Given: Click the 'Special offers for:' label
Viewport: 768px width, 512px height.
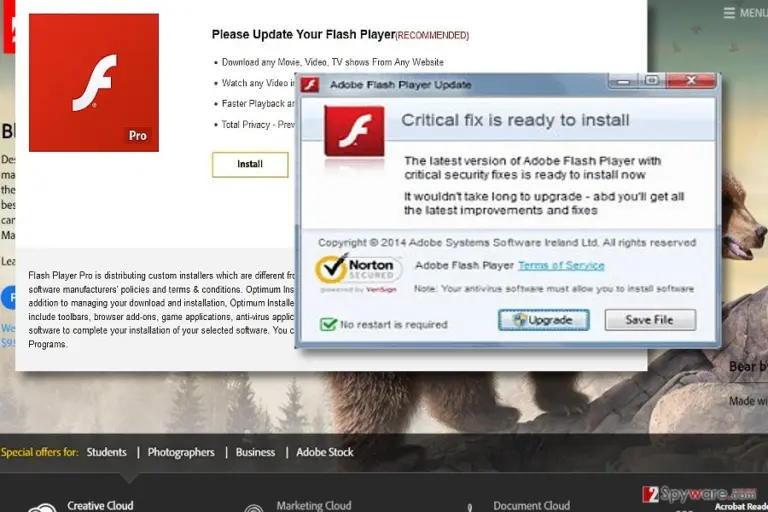Looking at the screenshot, I should (40, 452).
